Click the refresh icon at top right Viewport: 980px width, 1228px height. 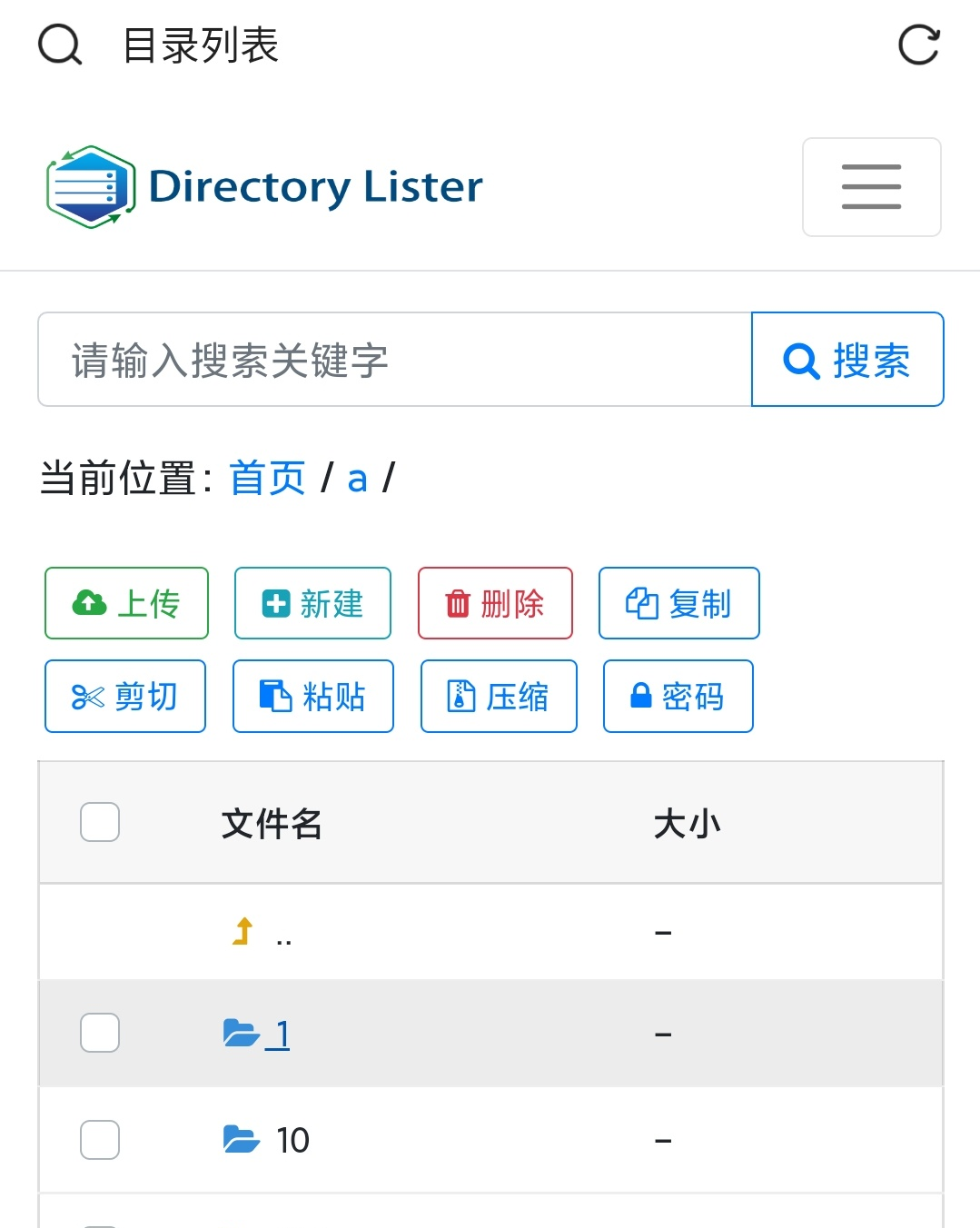[920, 43]
